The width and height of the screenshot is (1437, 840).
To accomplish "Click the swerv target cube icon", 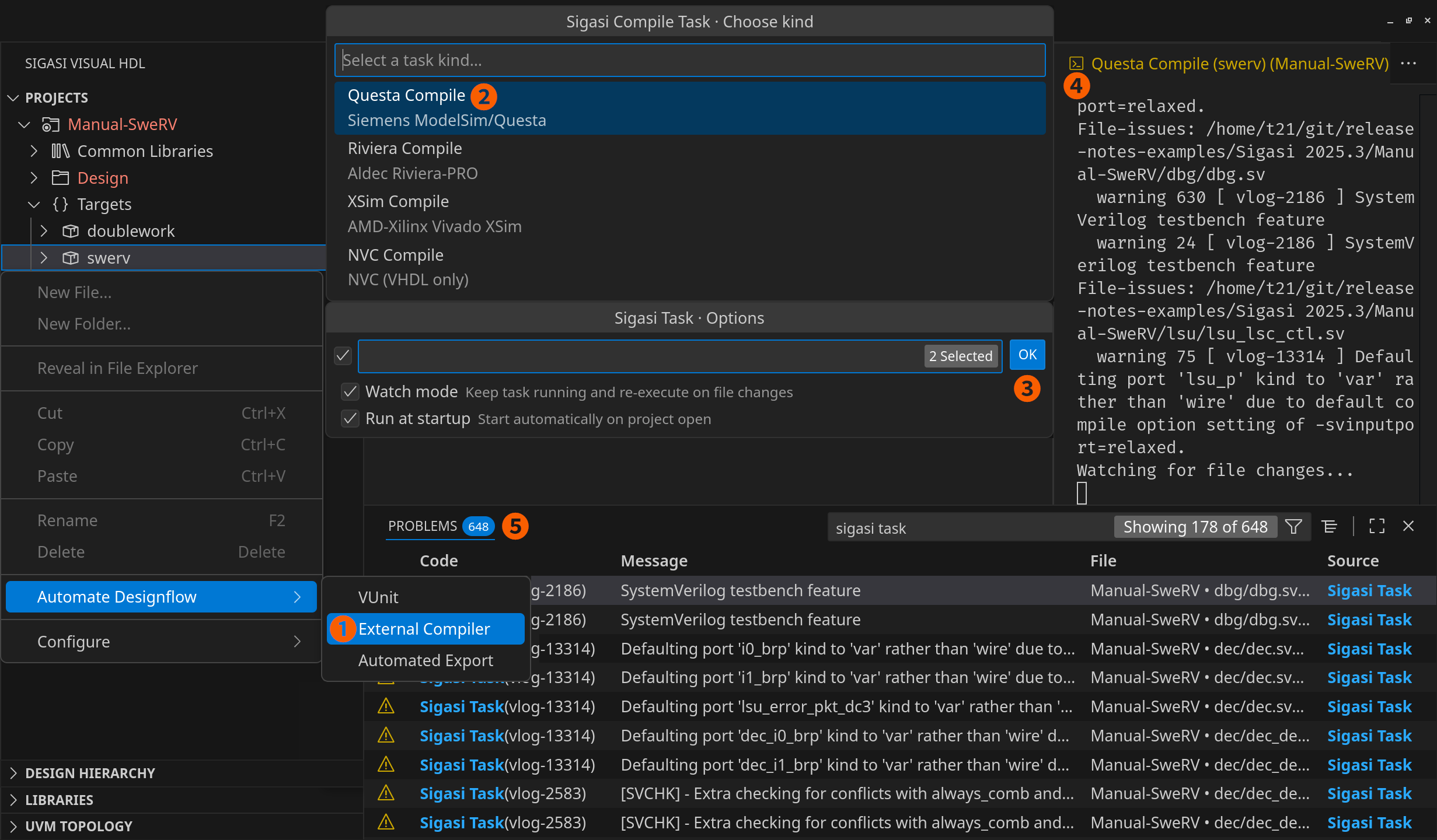I will click(71, 258).
